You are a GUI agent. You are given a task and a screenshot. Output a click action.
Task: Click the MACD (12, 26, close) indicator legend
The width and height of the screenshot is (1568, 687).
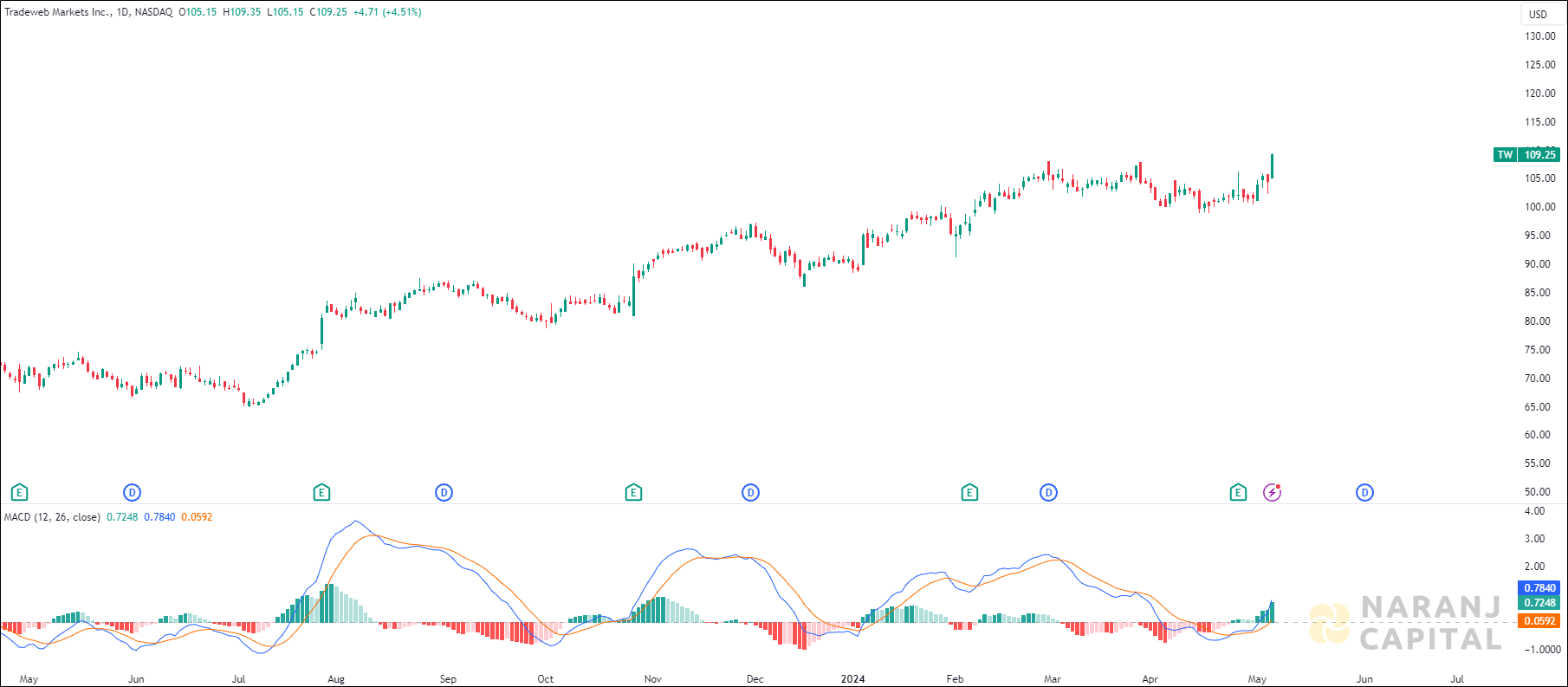tap(52, 517)
